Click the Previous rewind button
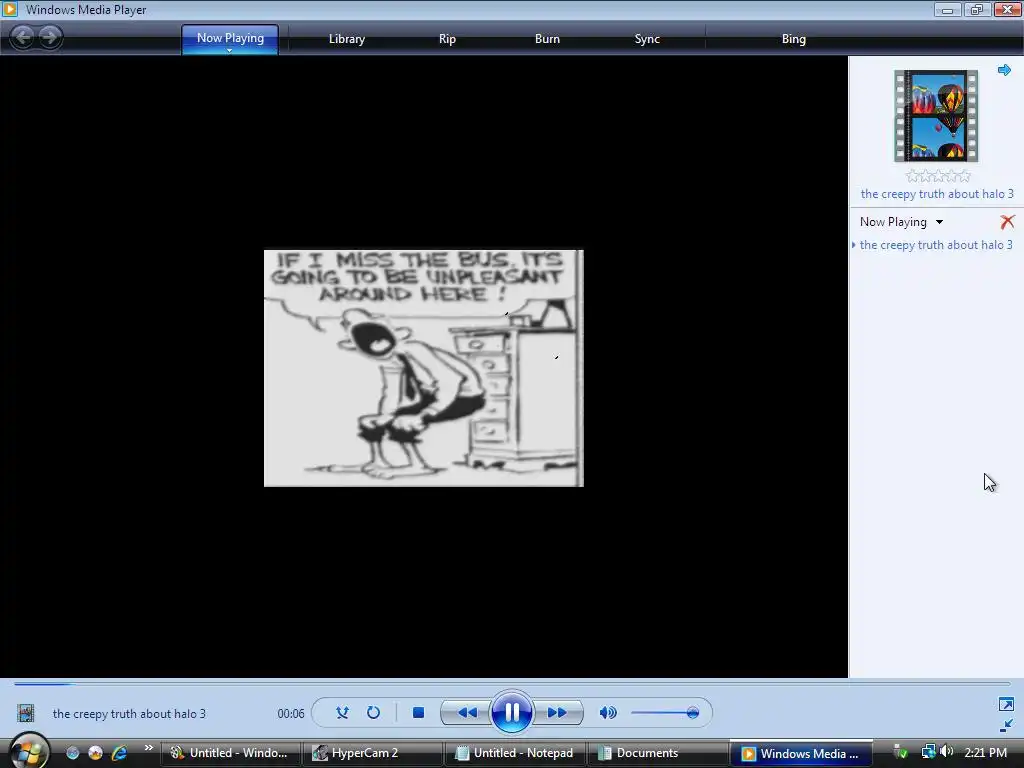The height and width of the screenshot is (768, 1024). (466, 712)
